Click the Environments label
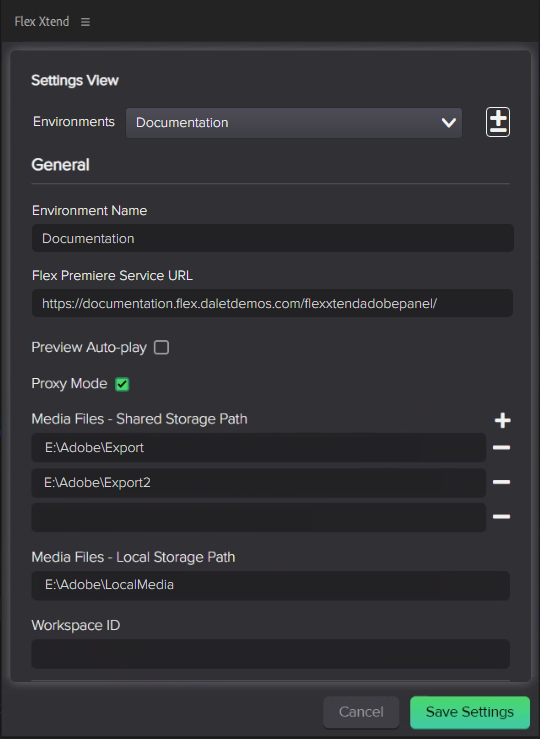The image size is (540, 739). [74, 122]
